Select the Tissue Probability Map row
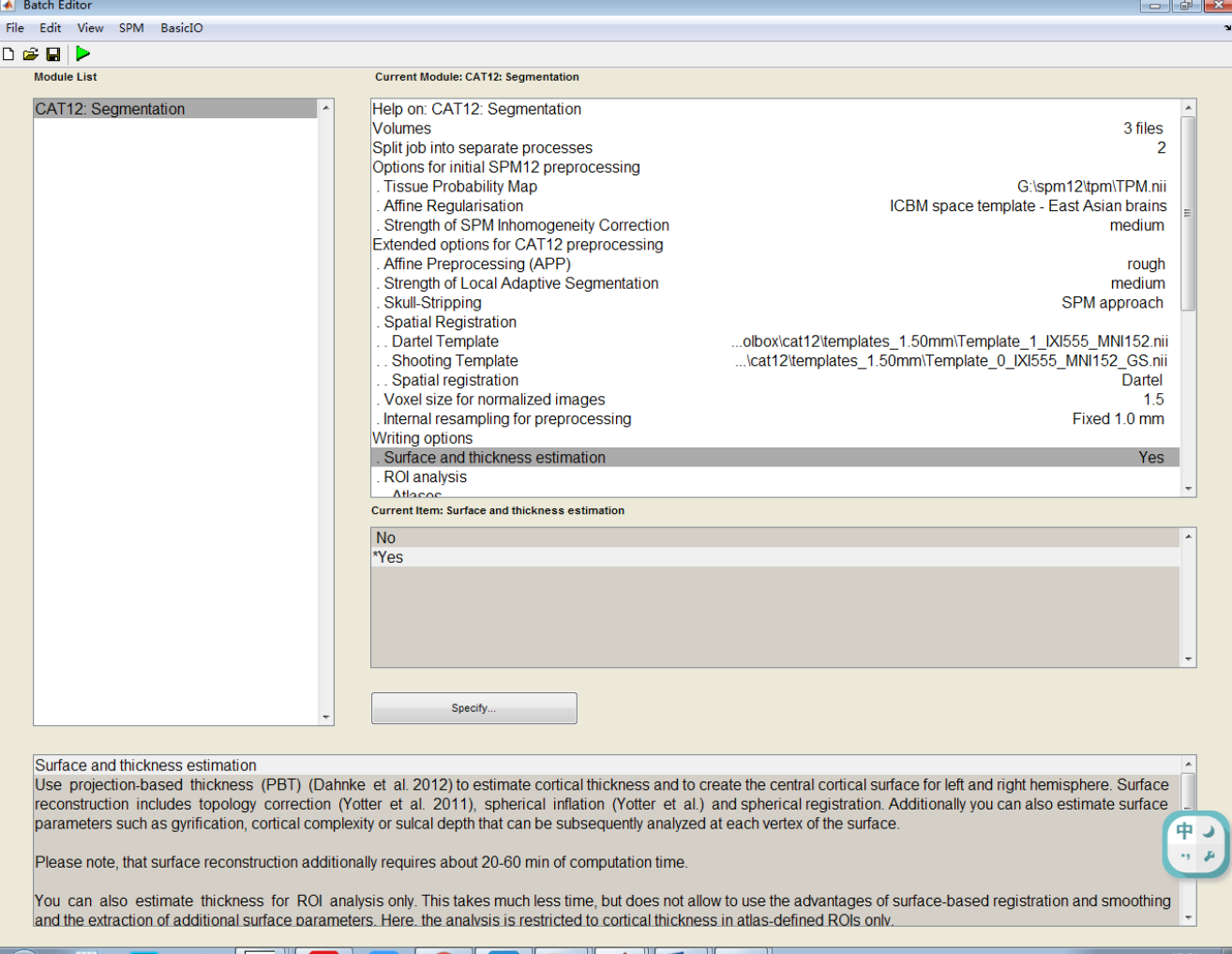 coord(775,187)
